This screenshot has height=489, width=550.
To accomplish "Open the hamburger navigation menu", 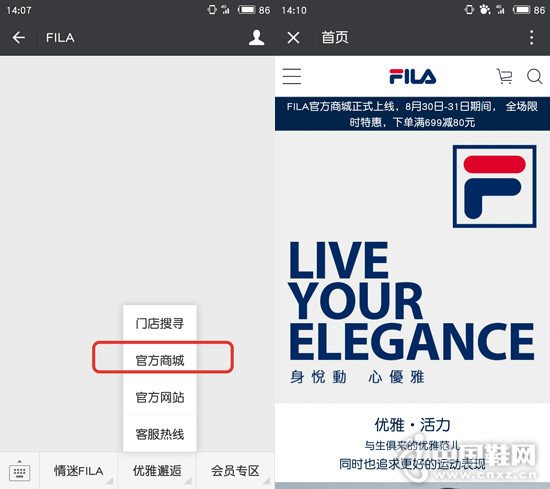I will [x=292, y=76].
